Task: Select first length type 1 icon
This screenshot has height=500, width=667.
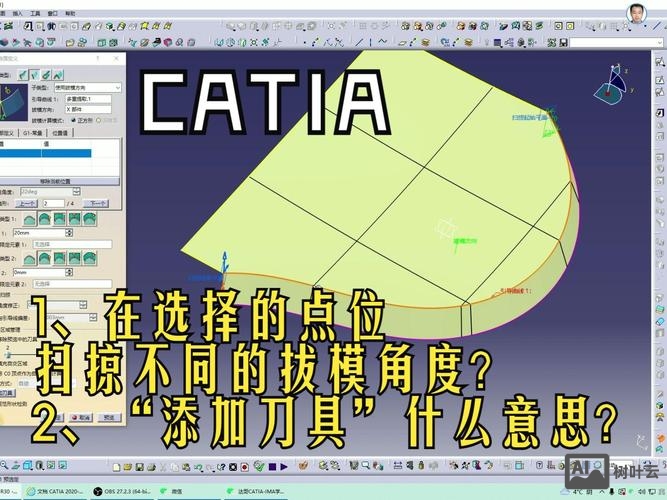Action: point(29,220)
